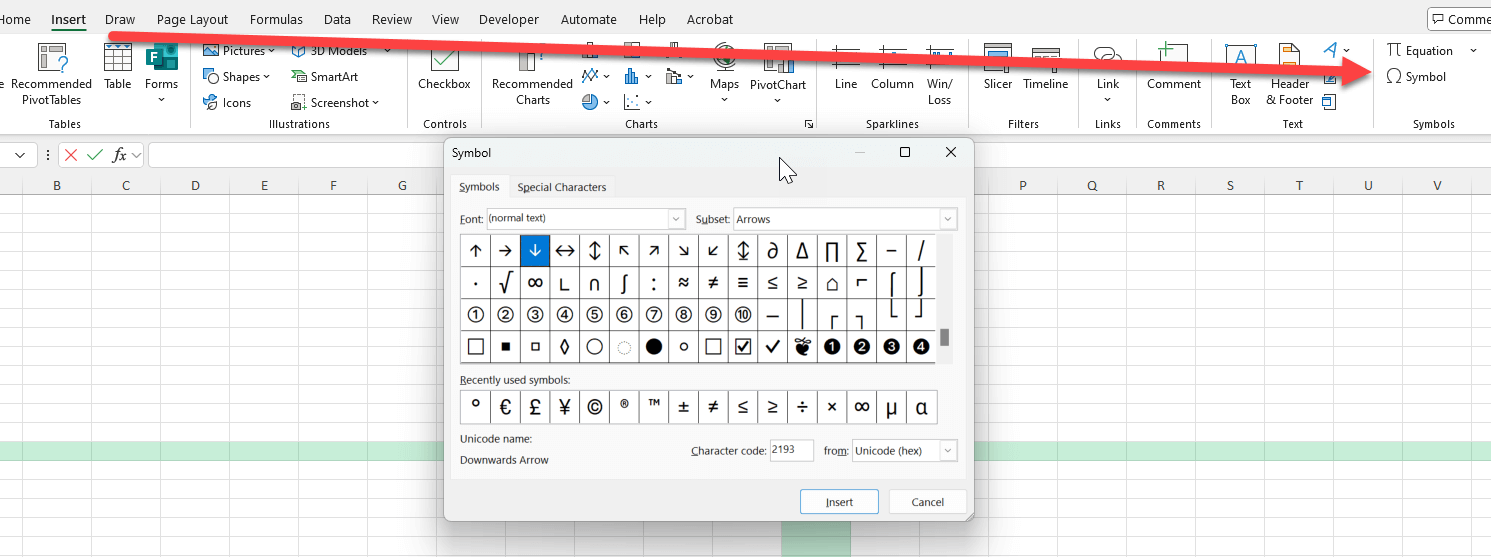Click the Equation button
This screenshot has width=1491, height=557.
1420,51
